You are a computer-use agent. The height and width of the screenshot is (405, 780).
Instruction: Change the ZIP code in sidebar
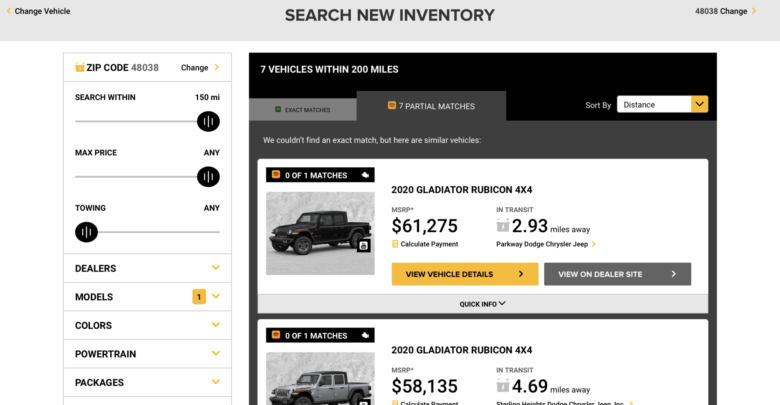[x=200, y=67]
